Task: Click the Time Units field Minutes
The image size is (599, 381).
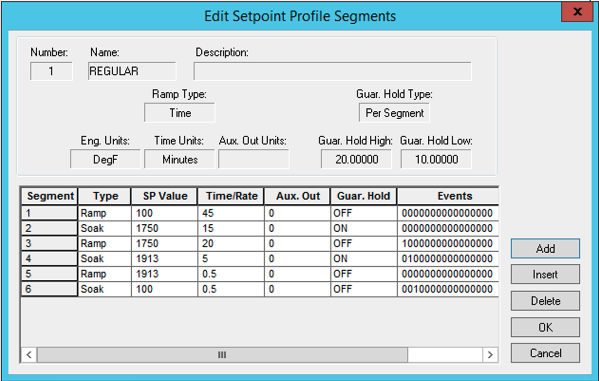Action: point(180,159)
